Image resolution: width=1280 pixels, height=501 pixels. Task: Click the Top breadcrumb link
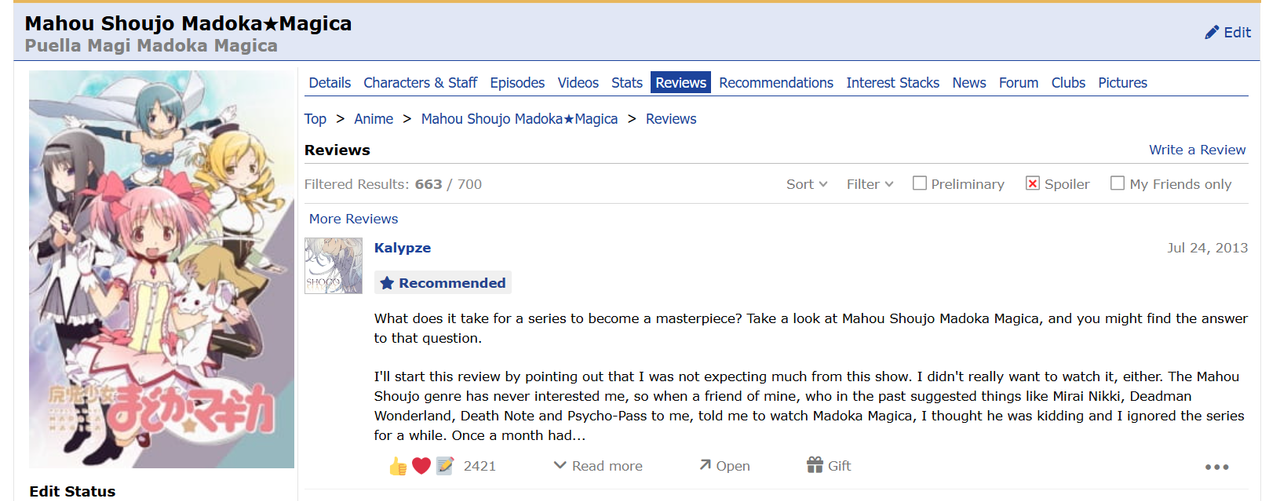coord(315,119)
